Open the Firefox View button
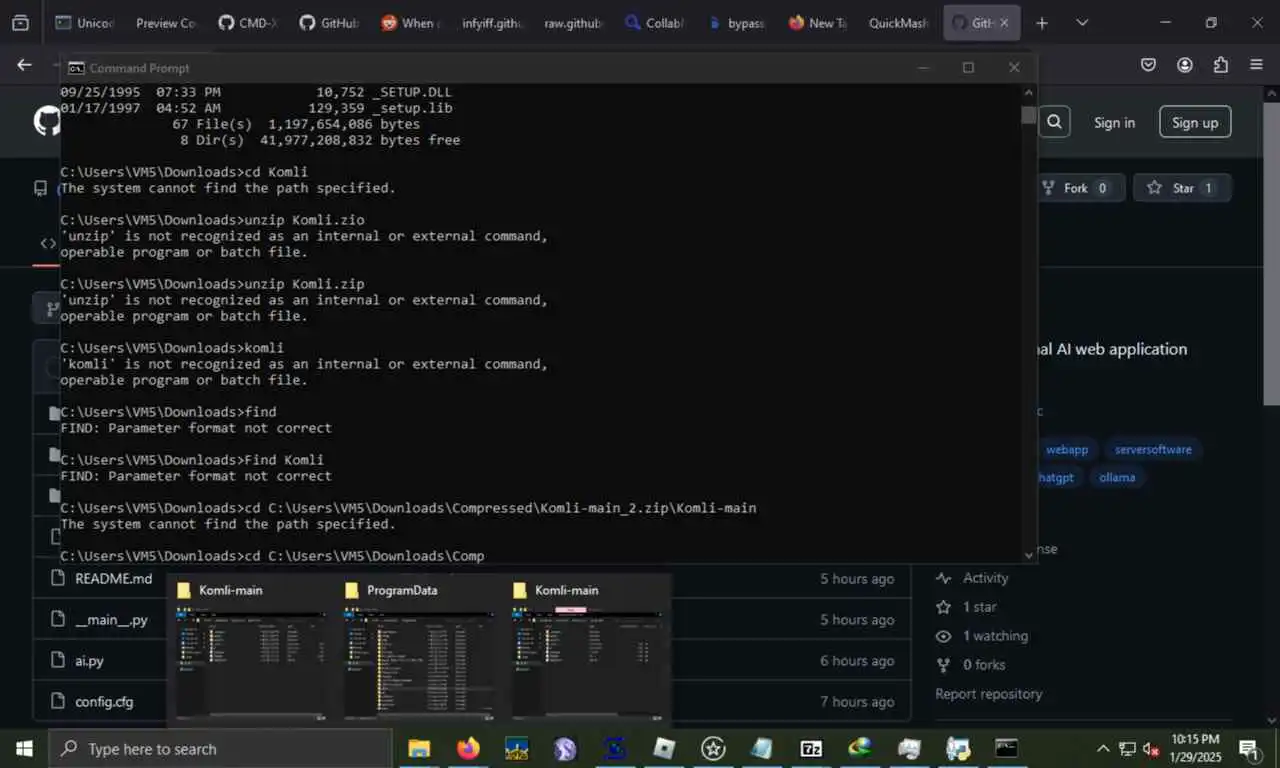The image size is (1280, 768). [x=20, y=22]
